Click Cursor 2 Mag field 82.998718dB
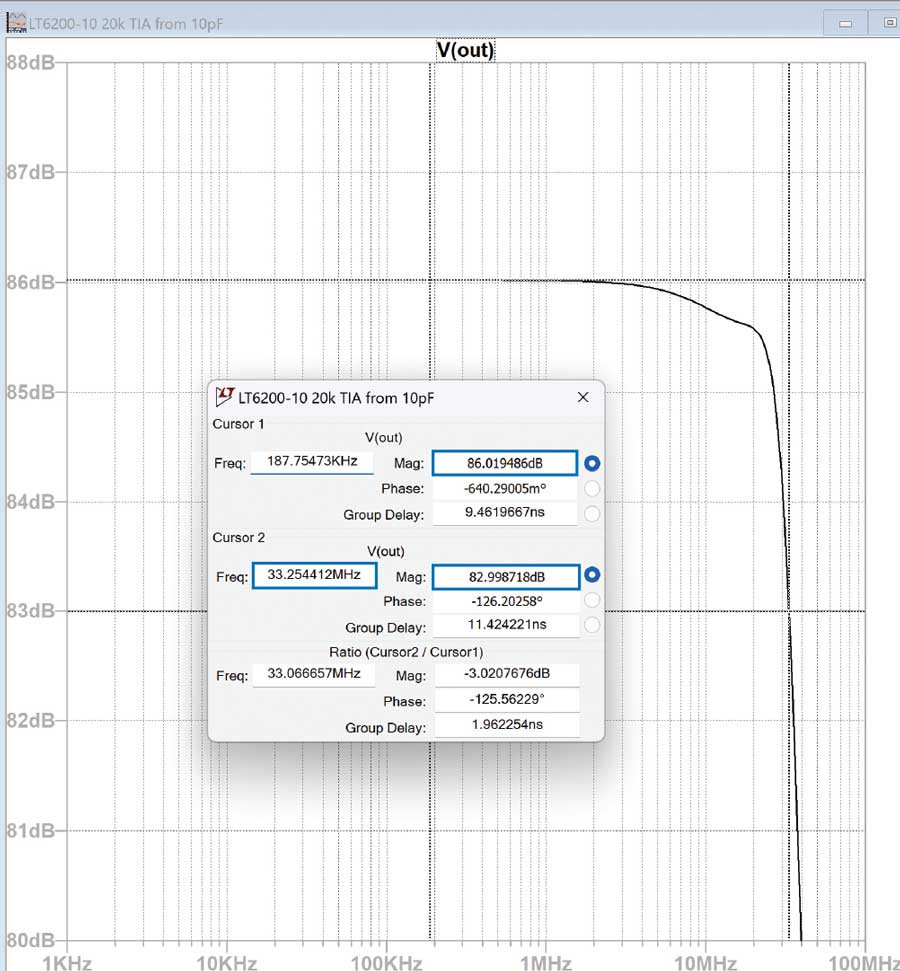The width and height of the screenshot is (900, 971). tap(504, 577)
